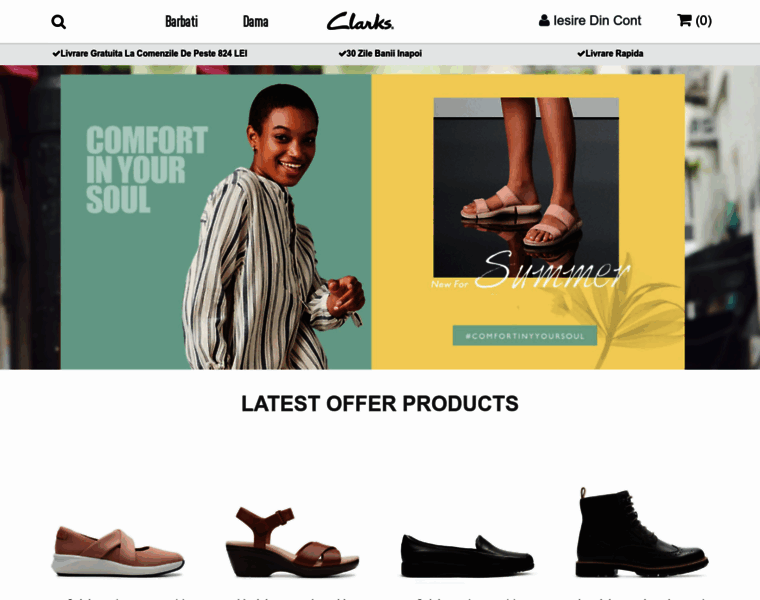Click the Comfort In Your Soul banner text

click(x=147, y=169)
